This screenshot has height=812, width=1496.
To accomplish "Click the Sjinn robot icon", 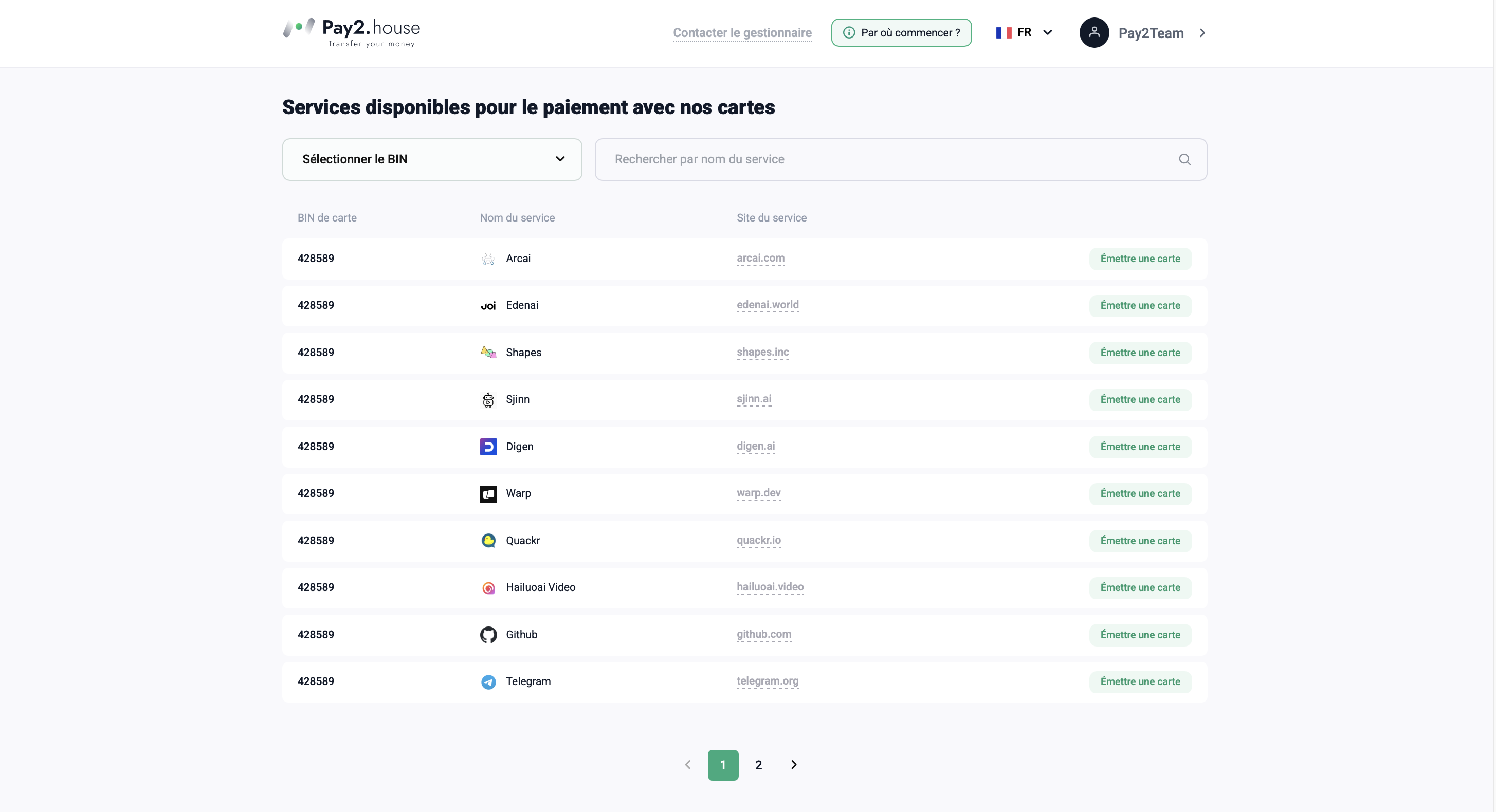I will pos(488,400).
